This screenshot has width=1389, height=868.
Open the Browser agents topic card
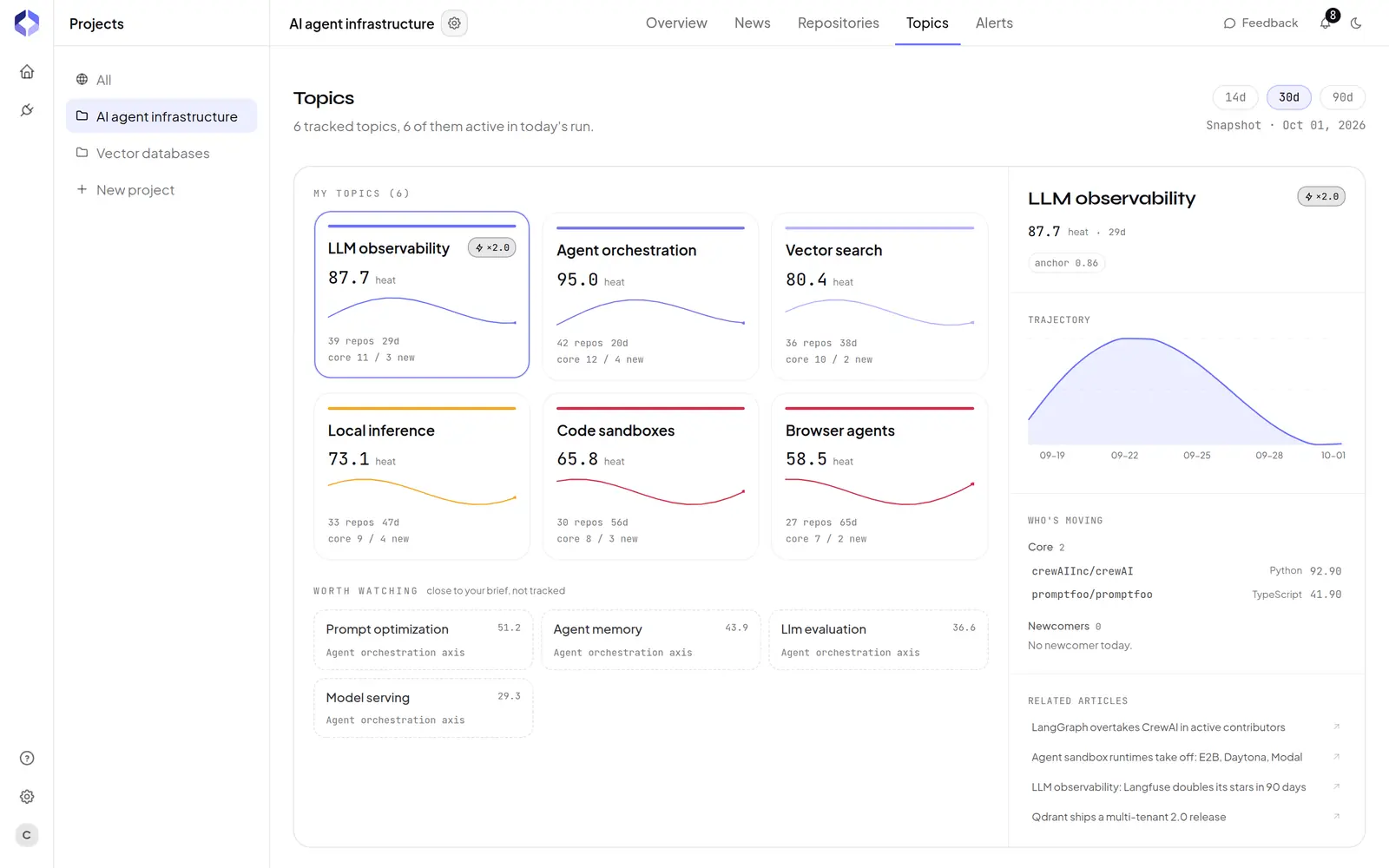tap(879, 476)
